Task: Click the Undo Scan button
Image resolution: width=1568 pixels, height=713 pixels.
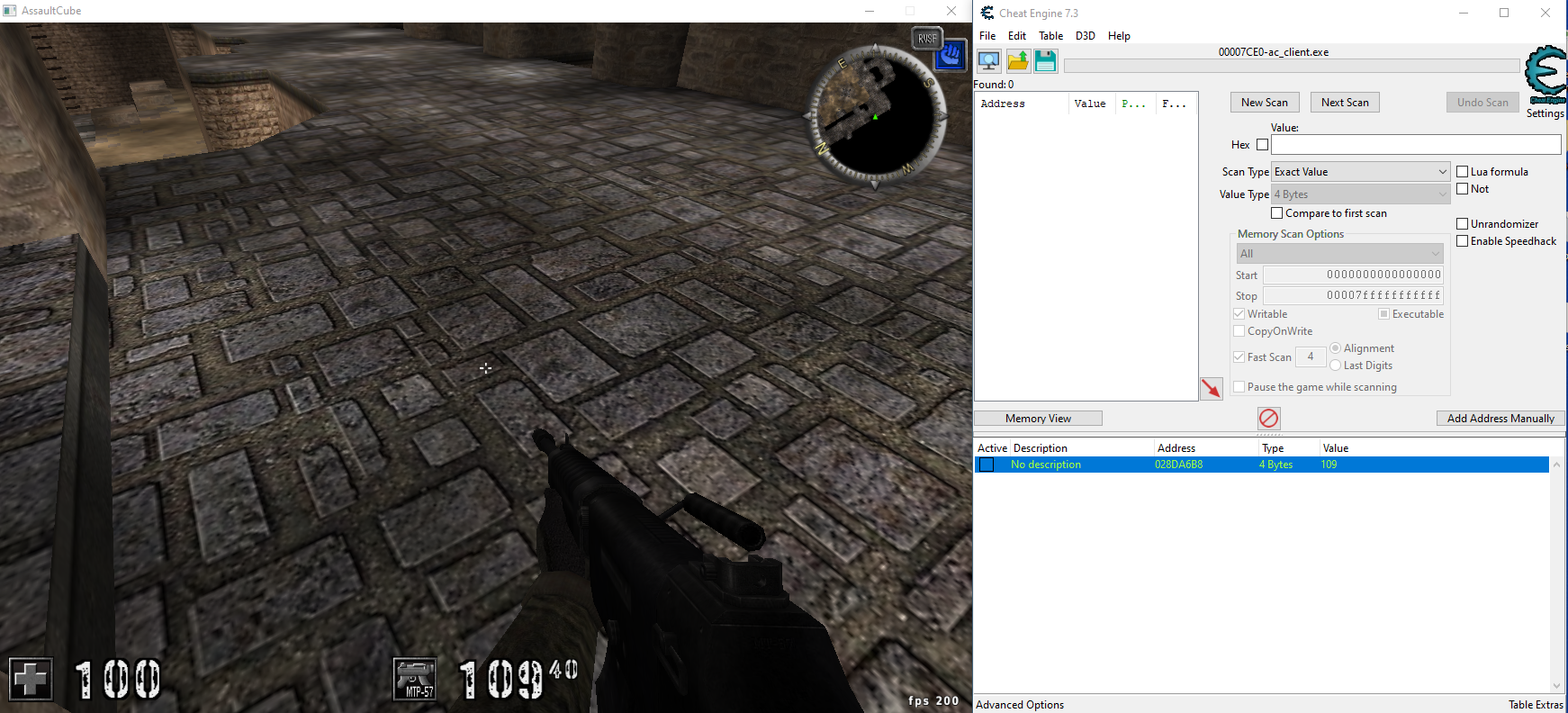Action: click(x=1482, y=103)
